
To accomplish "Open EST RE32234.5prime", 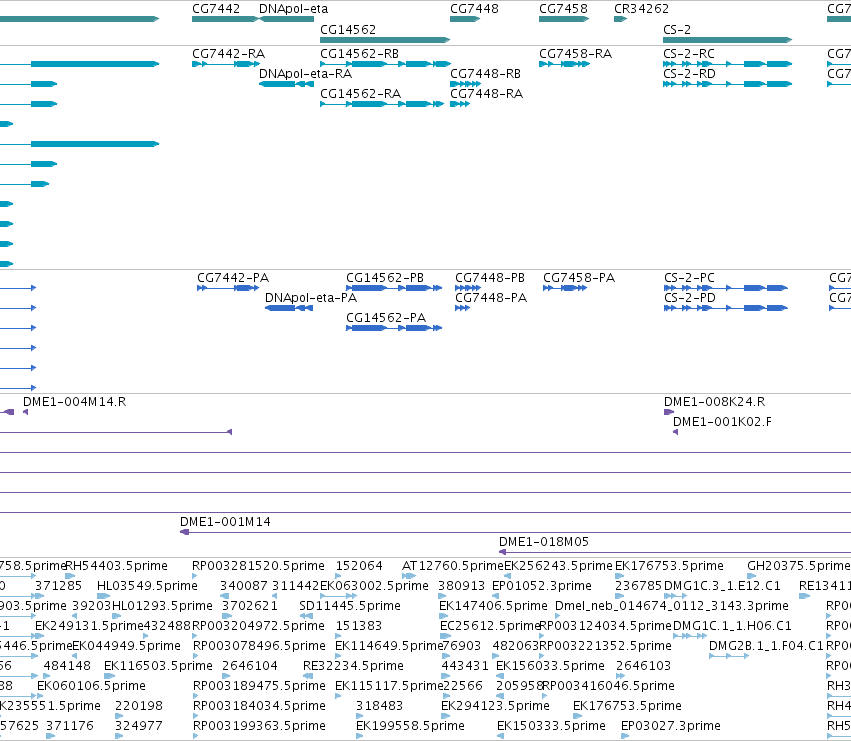I will coord(353,666).
